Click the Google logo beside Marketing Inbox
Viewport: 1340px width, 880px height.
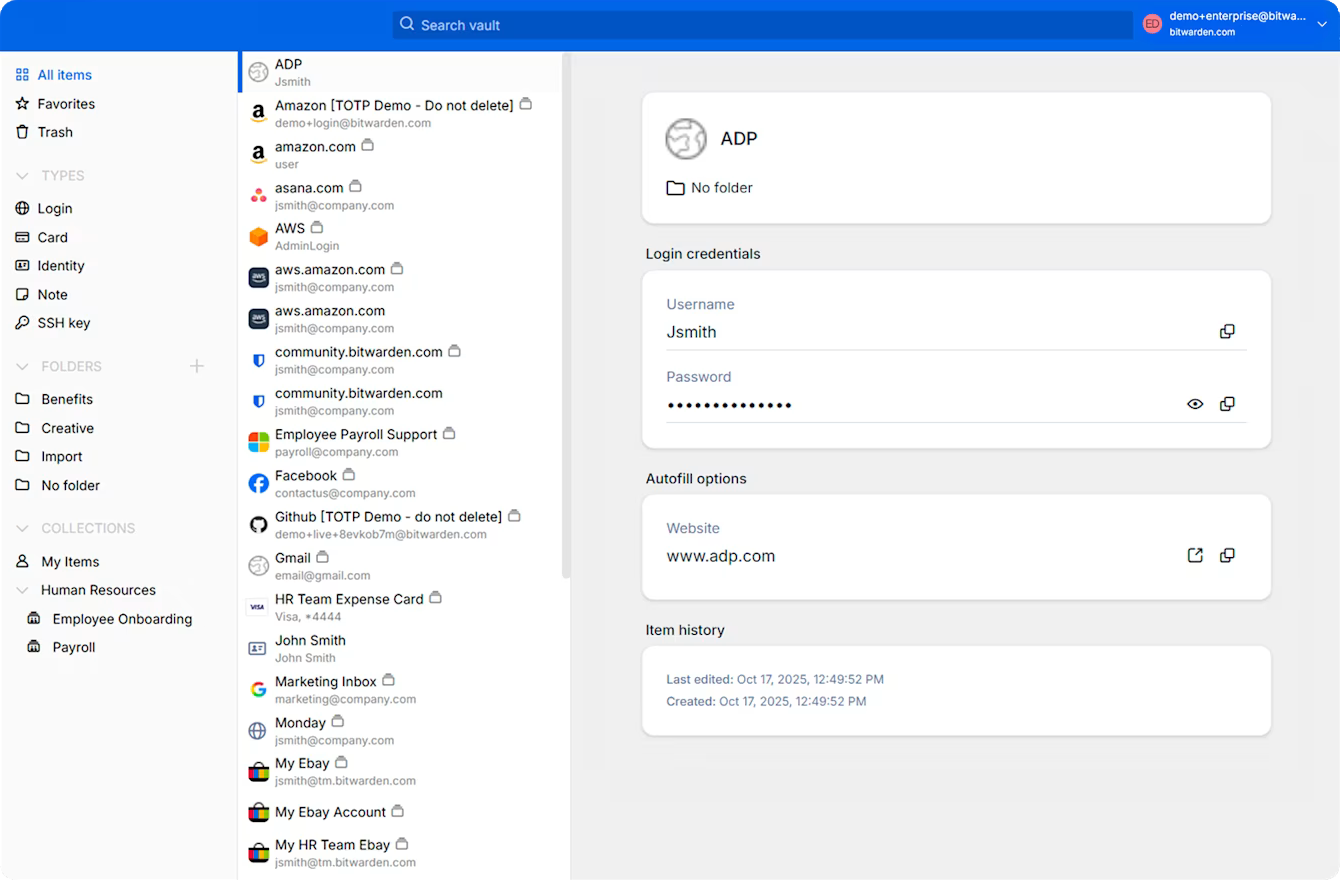(x=258, y=689)
